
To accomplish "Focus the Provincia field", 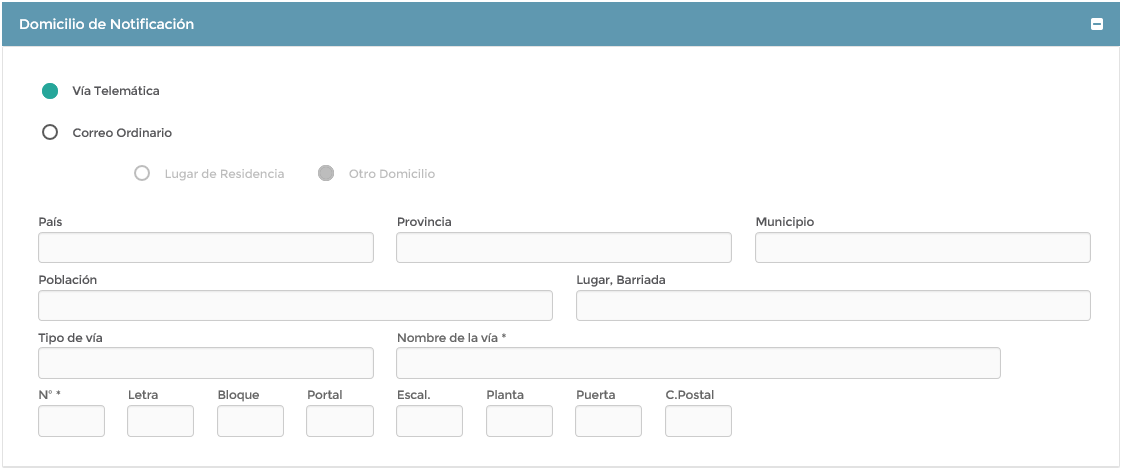I will (x=564, y=248).
